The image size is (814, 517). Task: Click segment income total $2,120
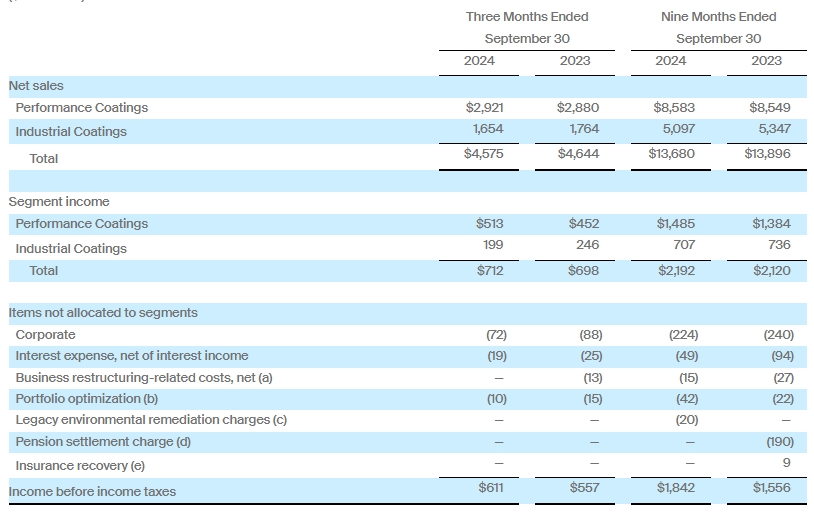[772, 270]
